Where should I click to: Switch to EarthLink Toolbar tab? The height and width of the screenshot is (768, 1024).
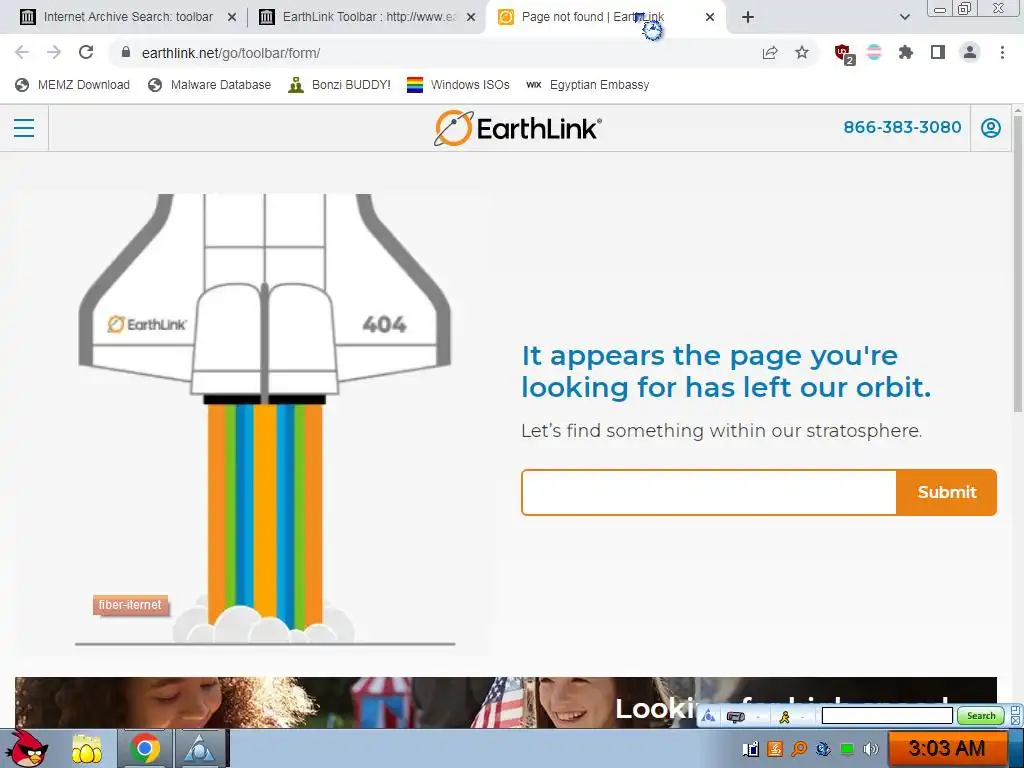pyautogui.click(x=369, y=17)
